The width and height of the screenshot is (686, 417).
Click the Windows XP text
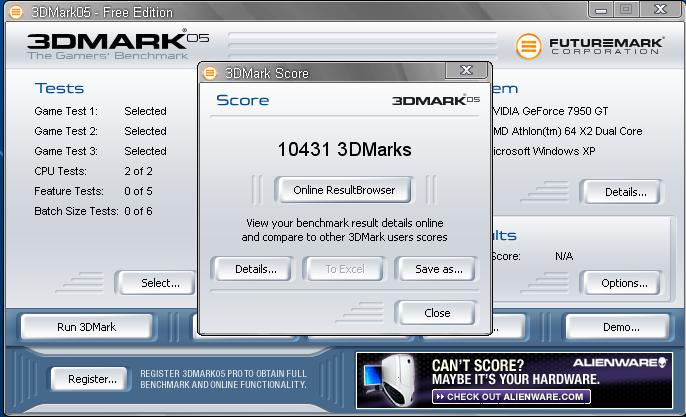click(x=564, y=151)
